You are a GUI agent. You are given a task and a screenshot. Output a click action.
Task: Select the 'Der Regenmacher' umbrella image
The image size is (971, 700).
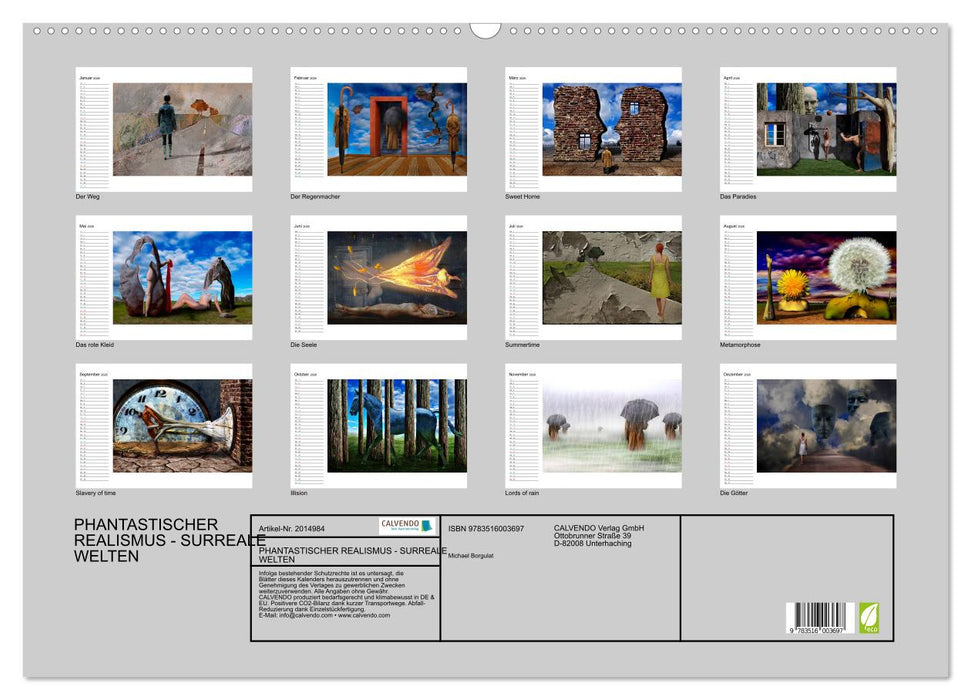coord(397,130)
